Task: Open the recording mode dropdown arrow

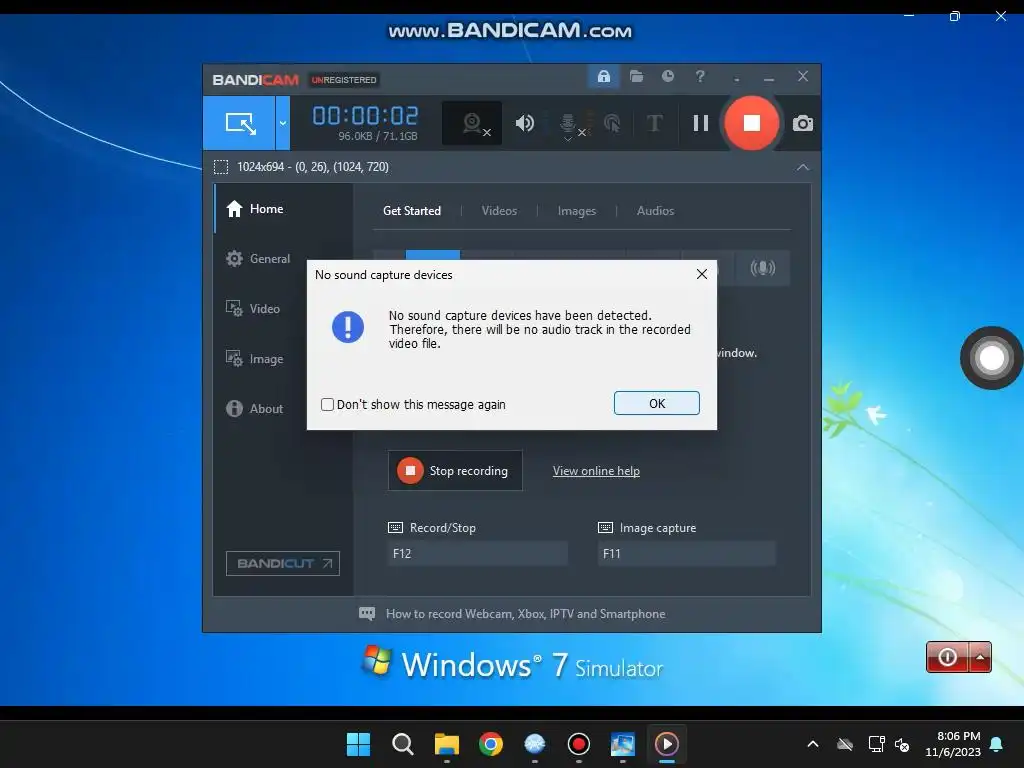Action: [x=283, y=123]
